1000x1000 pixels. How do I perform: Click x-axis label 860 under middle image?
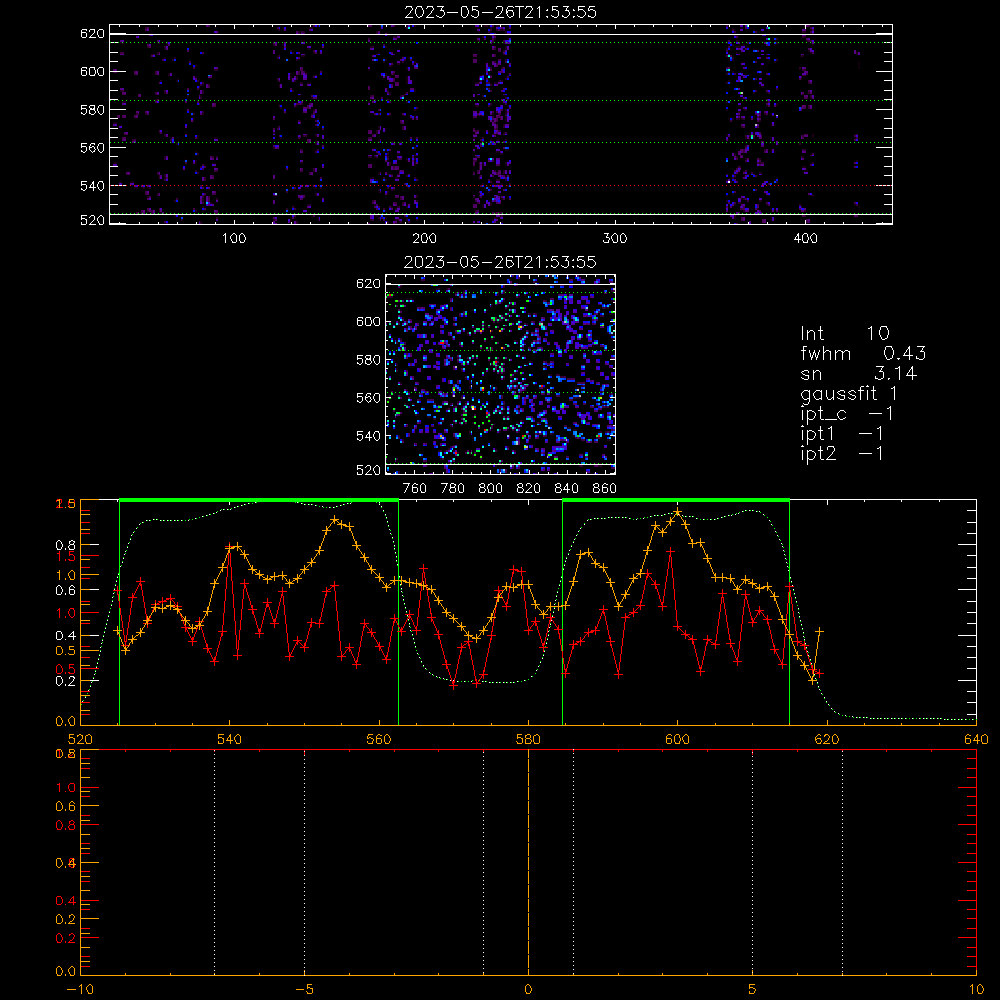tap(605, 489)
